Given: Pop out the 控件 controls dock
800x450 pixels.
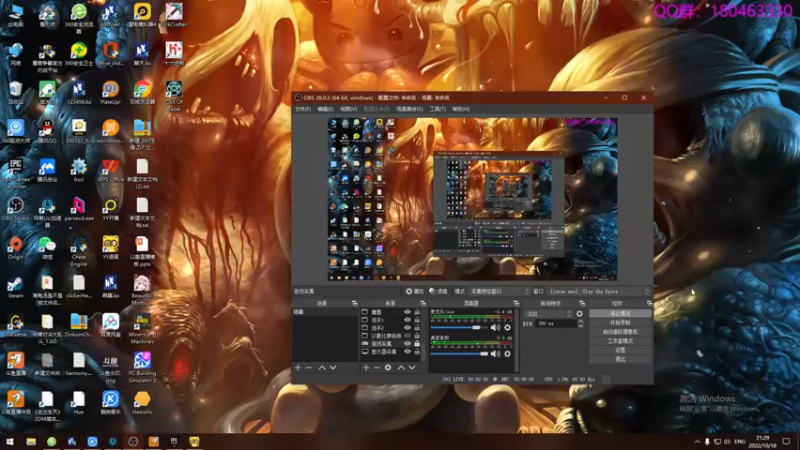Looking at the screenshot, I should (x=649, y=304).
